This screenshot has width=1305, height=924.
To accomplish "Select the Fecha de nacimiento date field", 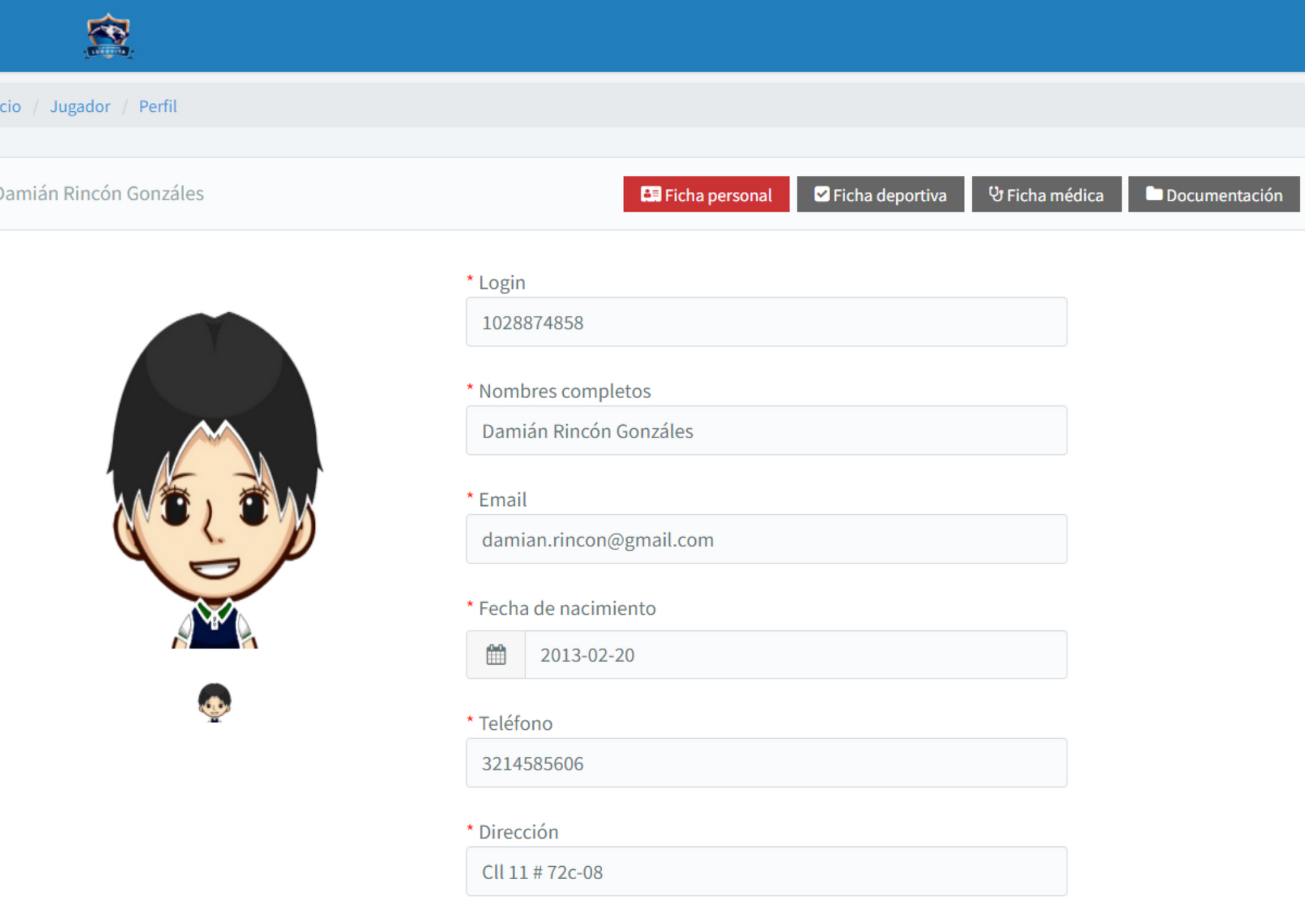I will (x=795, y=655).
